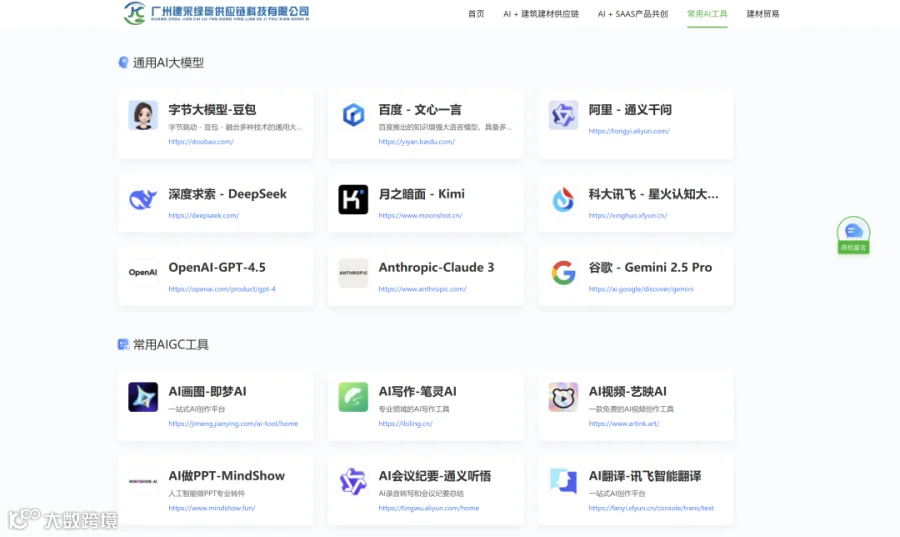Viewport: 900px width, 537px height.
Task: Click the OpenAI logo icon
Action: [x=143, y=273]
